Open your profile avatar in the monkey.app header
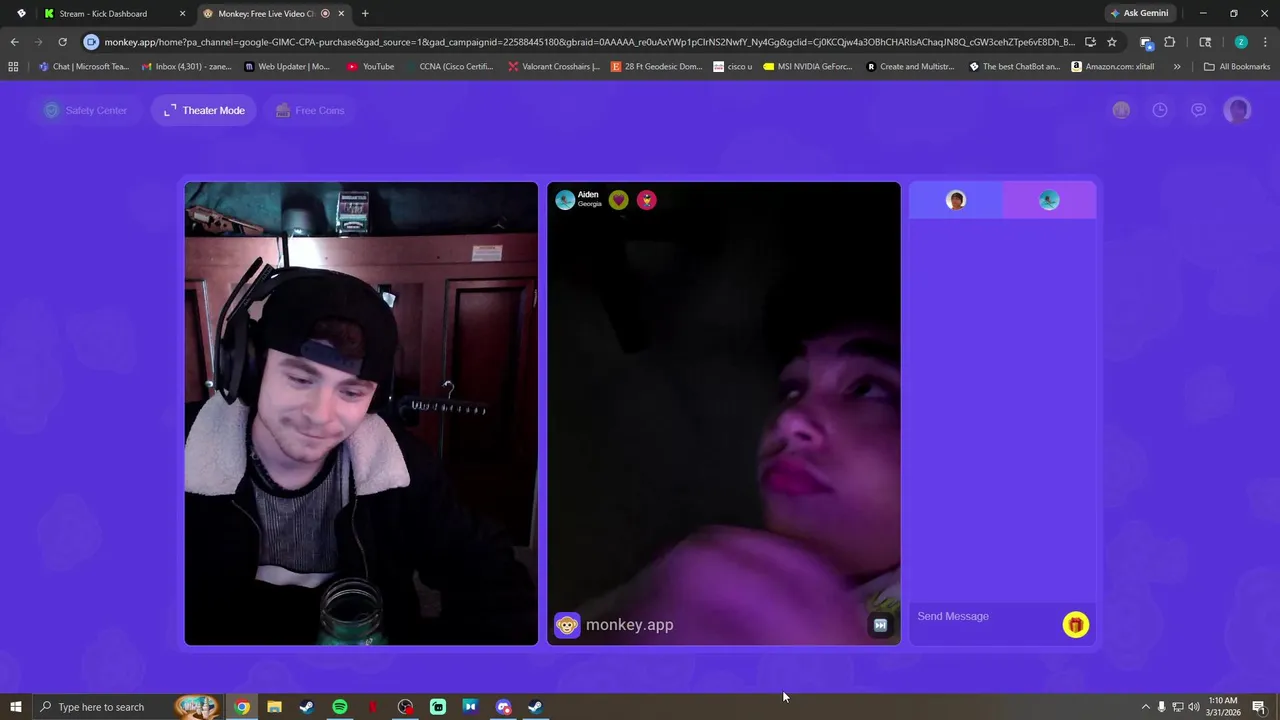The height and width of the screenshot is (720, 1280). [1238, 110]
